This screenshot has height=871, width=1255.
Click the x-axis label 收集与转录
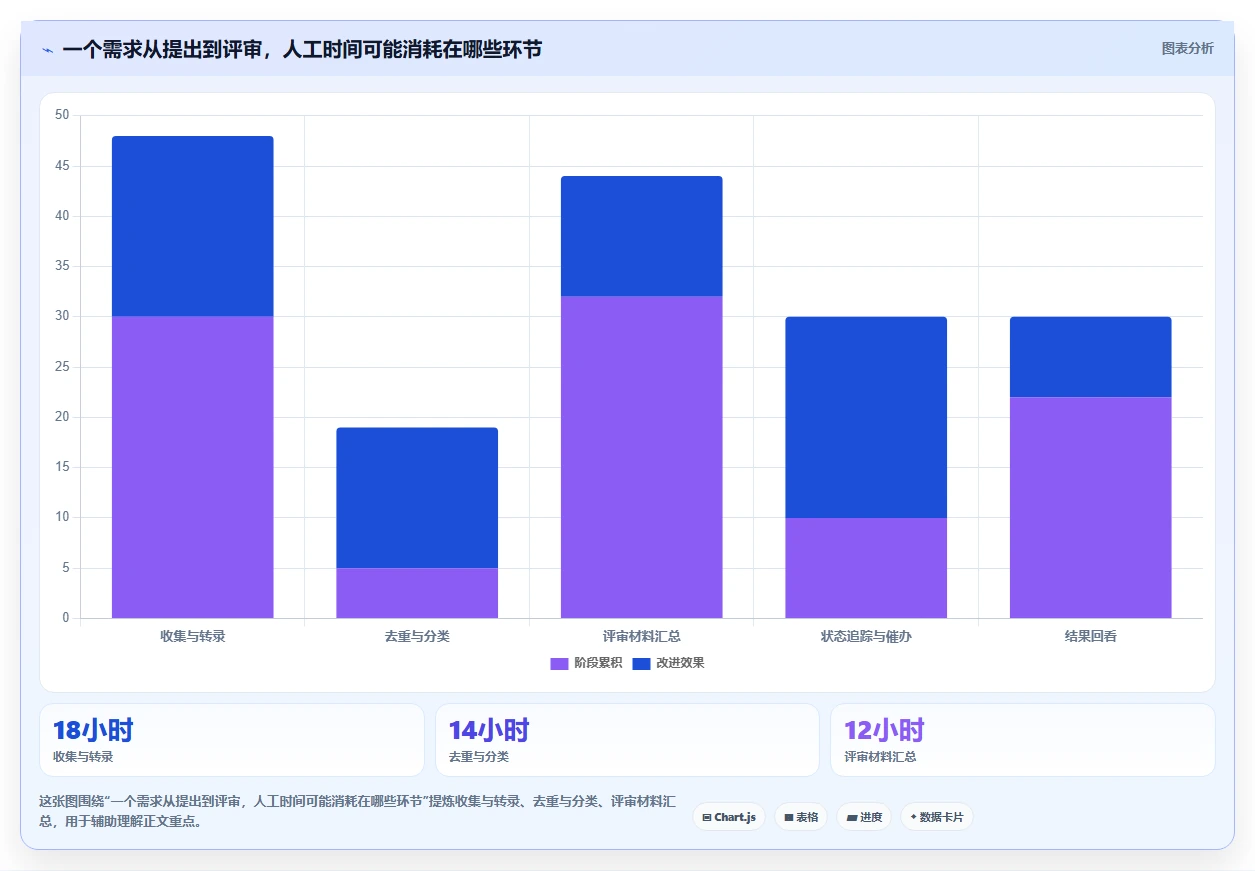pyautogui.click(x=193, y=636)
